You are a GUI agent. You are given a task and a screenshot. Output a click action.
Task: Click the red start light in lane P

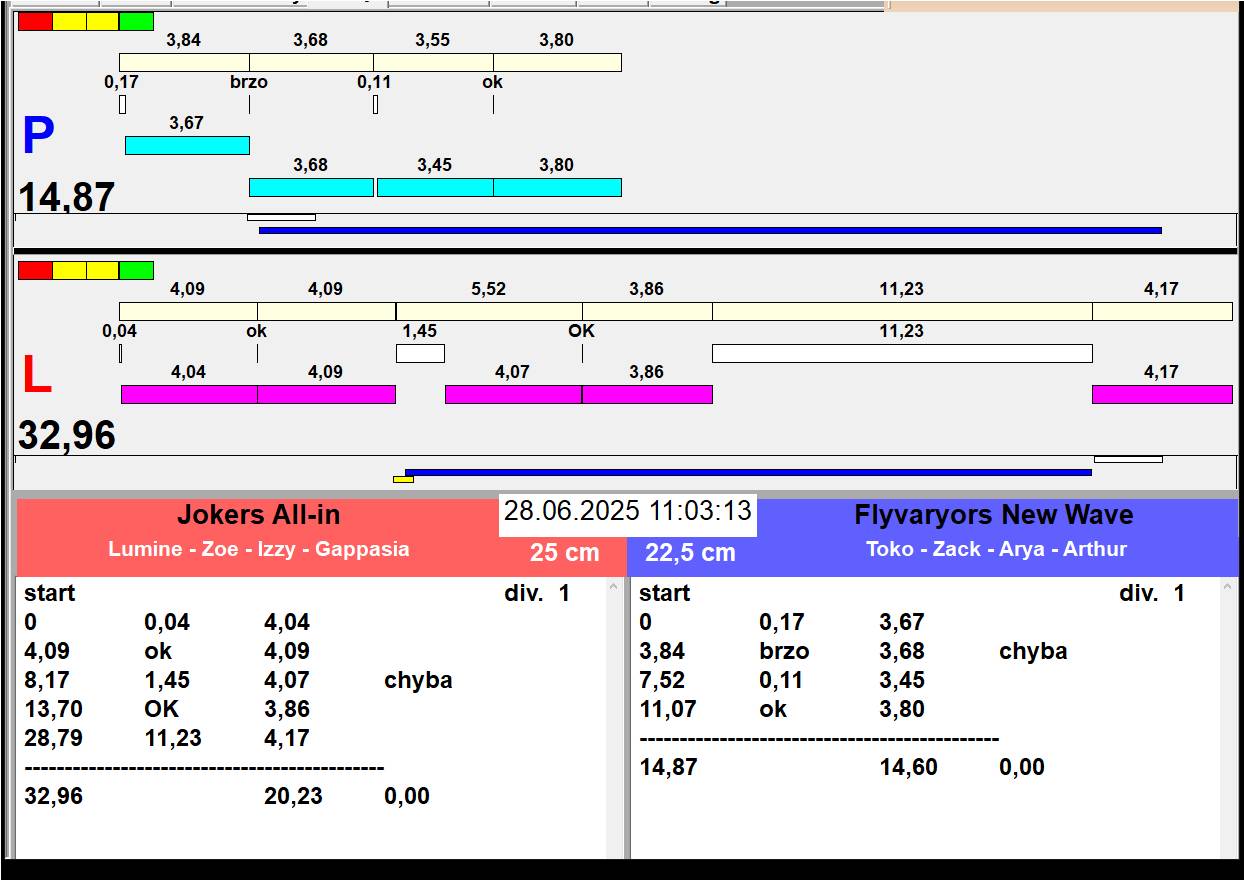[x=35, y=21]
